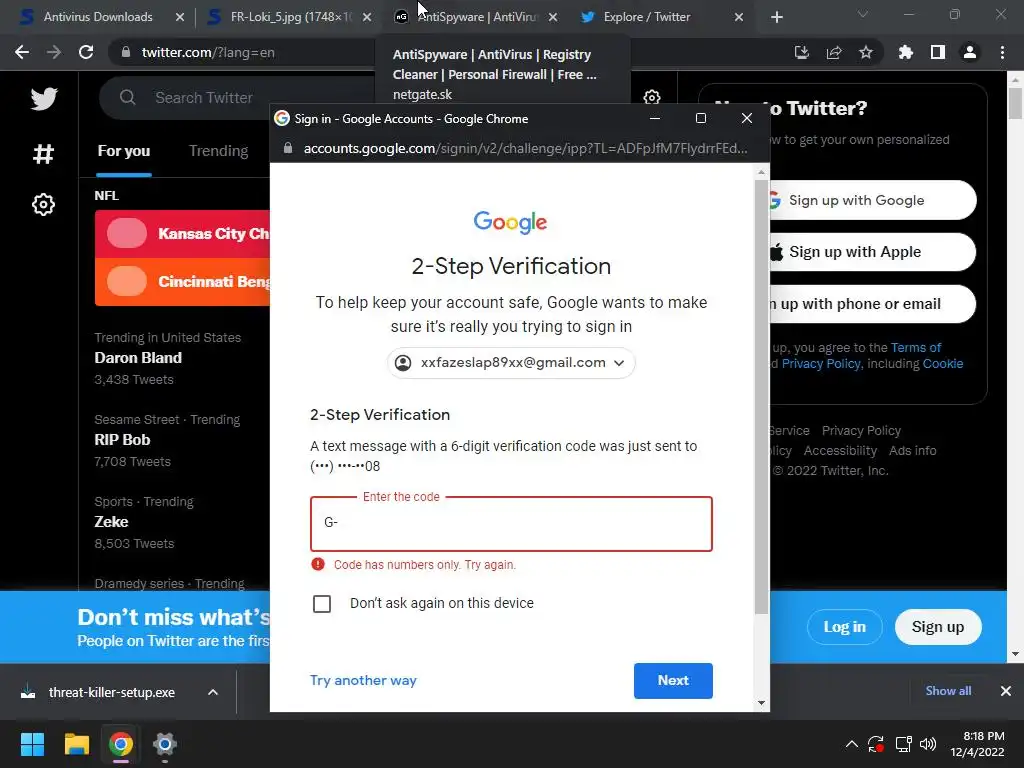Bookmark this tab with the star icon

coord(865,52)
